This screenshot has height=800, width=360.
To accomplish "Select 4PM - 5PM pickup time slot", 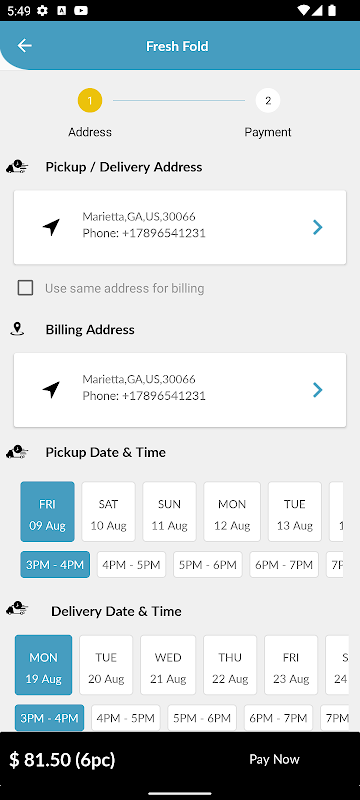I will click(x=131, y=565).
